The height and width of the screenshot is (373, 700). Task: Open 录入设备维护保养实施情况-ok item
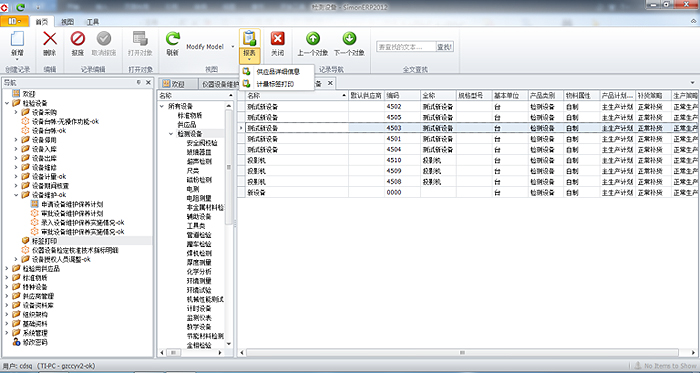(x=83, y=222)
